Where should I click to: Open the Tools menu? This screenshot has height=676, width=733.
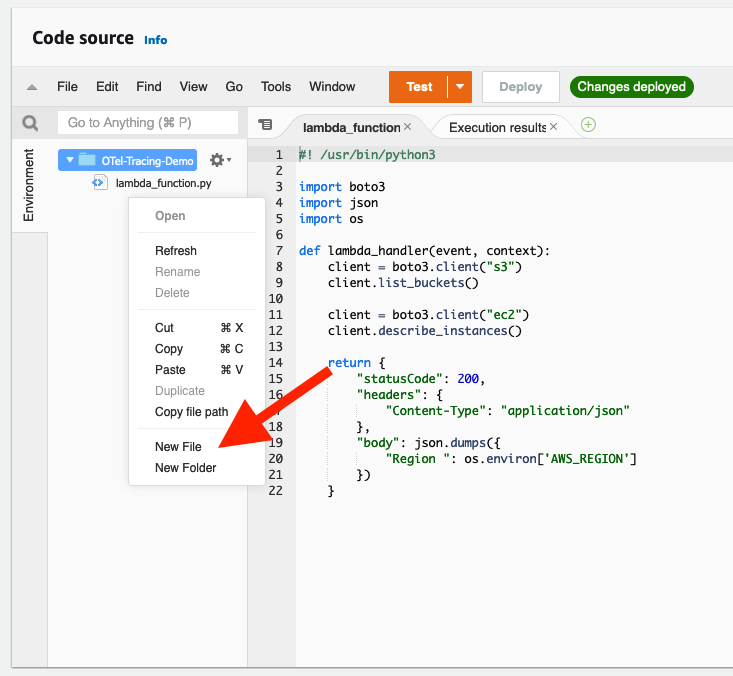point(276,87)
